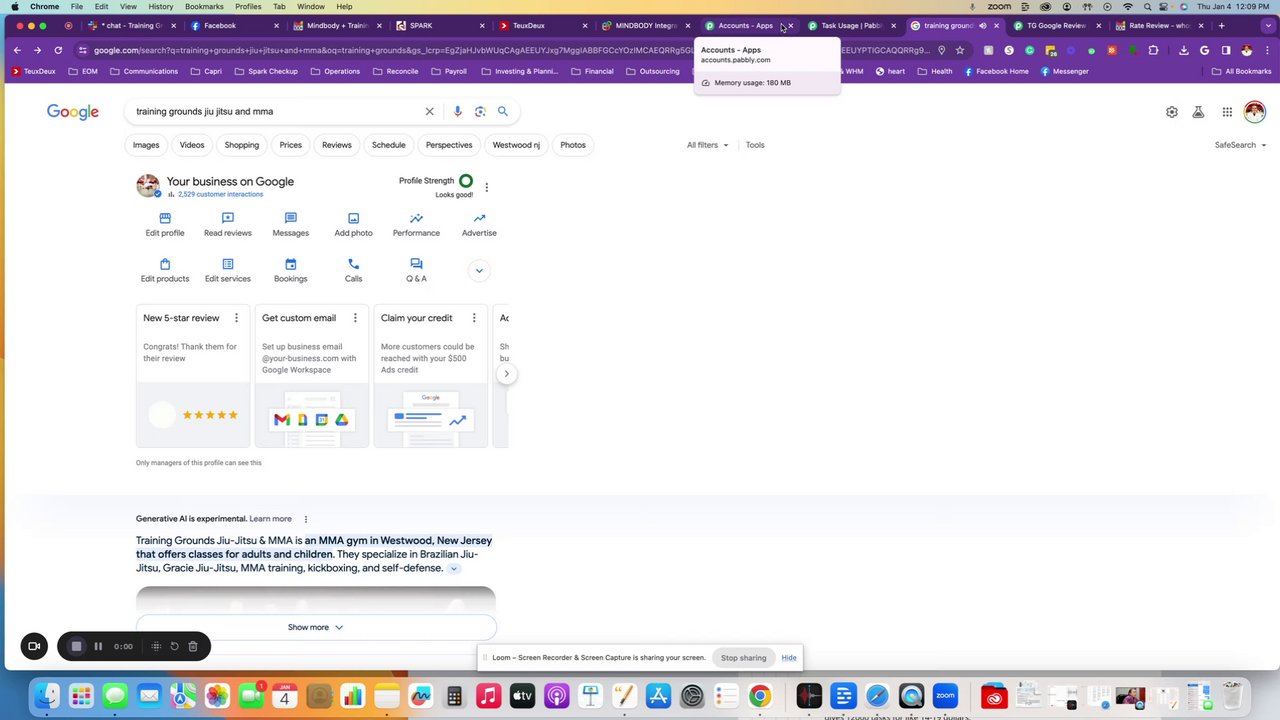1280x720 pixels.
Task: Open Advertise shortcut
Action: 479,224
